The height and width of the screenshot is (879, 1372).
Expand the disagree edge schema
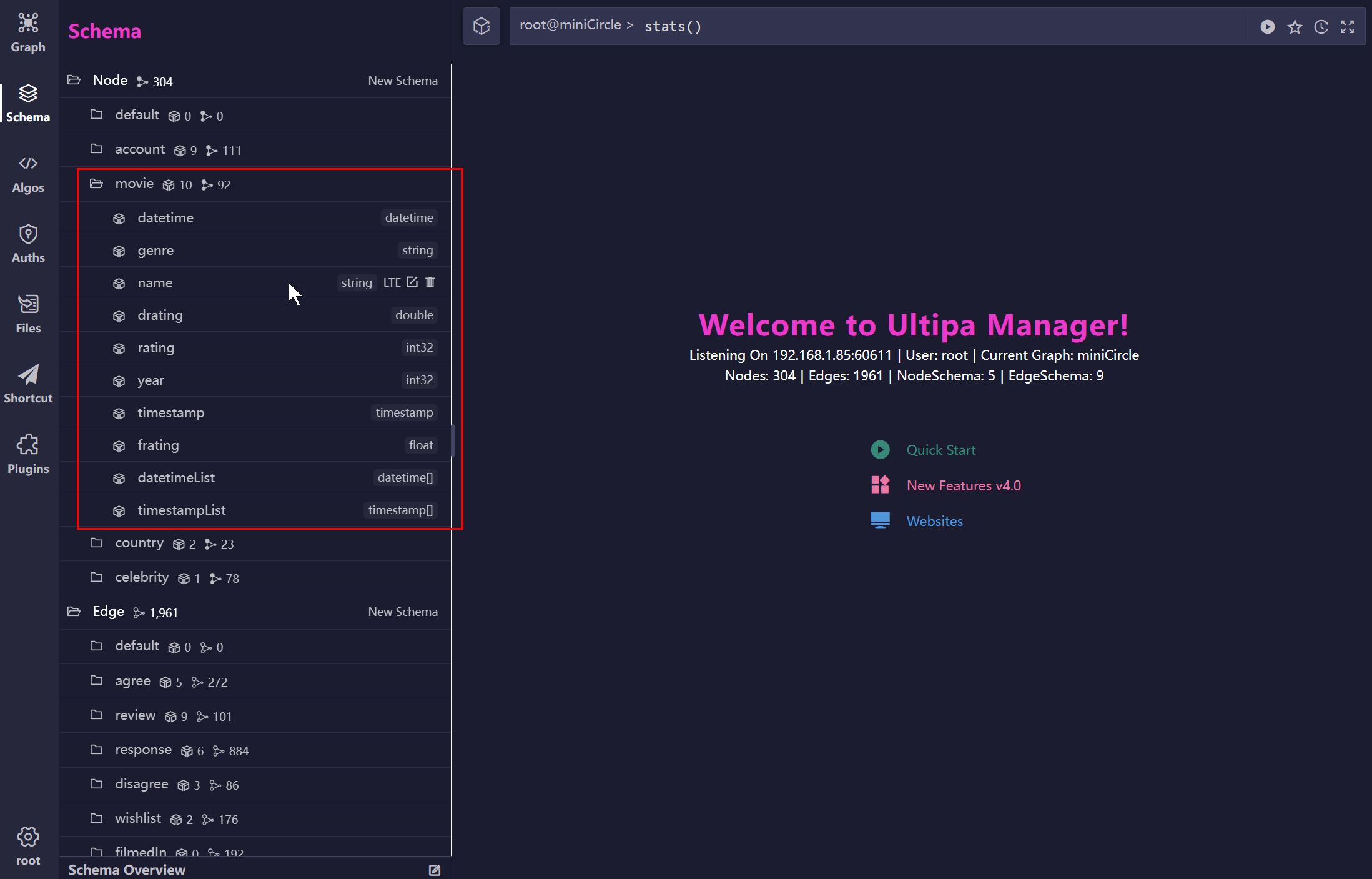click(x=96, y=783)
